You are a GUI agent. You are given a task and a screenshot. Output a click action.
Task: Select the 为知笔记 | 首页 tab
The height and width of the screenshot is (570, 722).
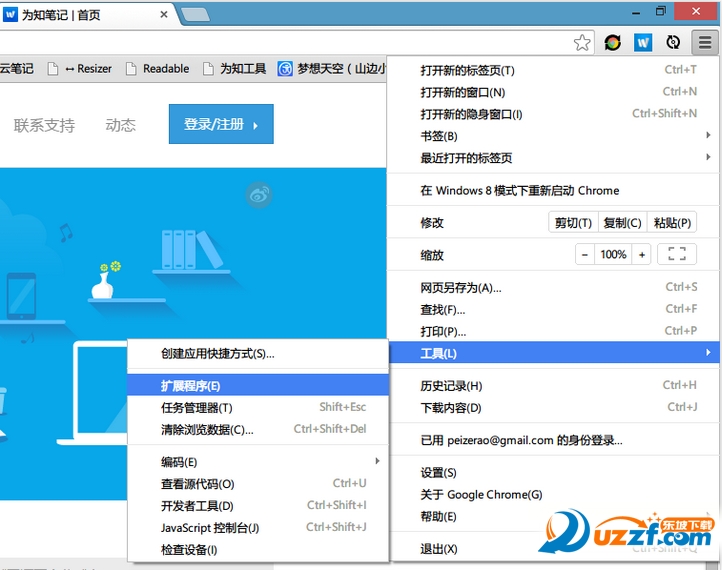tap(87, 15)
